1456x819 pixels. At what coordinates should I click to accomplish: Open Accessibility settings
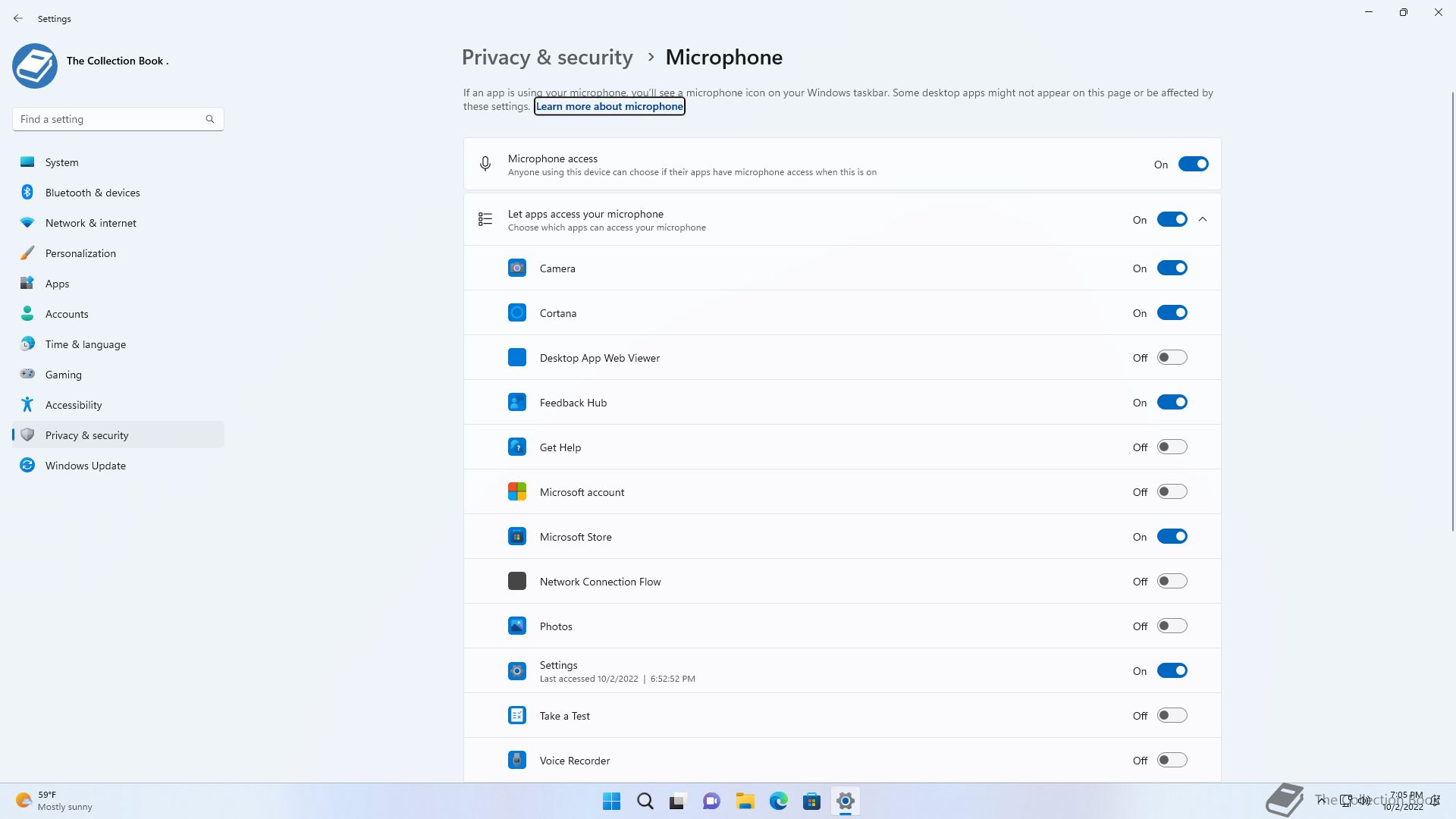[118, 405]
